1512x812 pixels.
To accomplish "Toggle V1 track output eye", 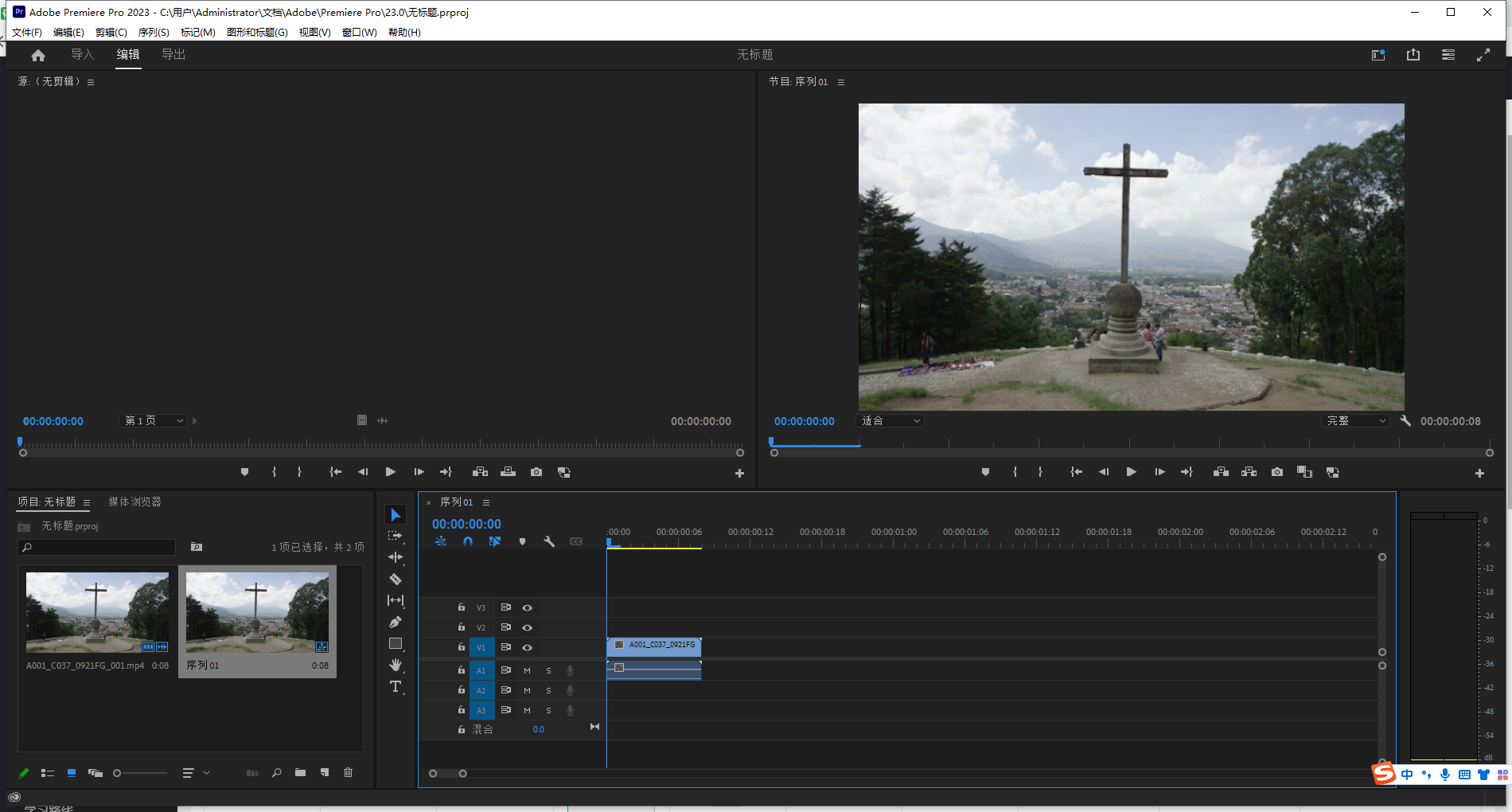I will 527,647.
